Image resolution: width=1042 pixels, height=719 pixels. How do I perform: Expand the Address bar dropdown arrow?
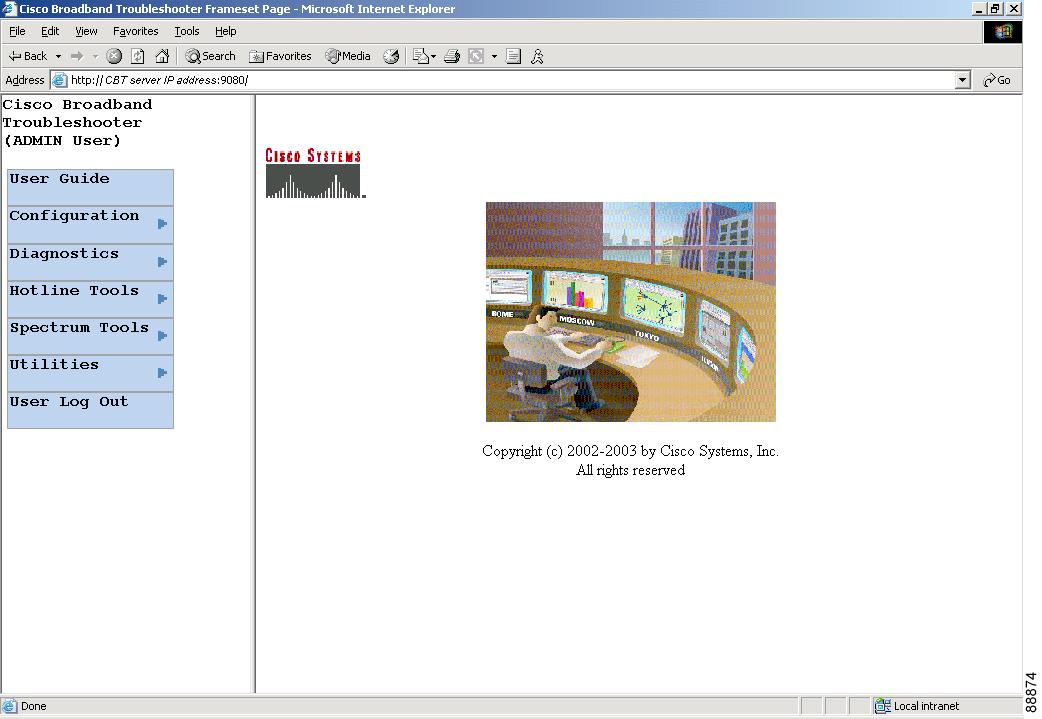pyautogui.click(x=962, y=80)
